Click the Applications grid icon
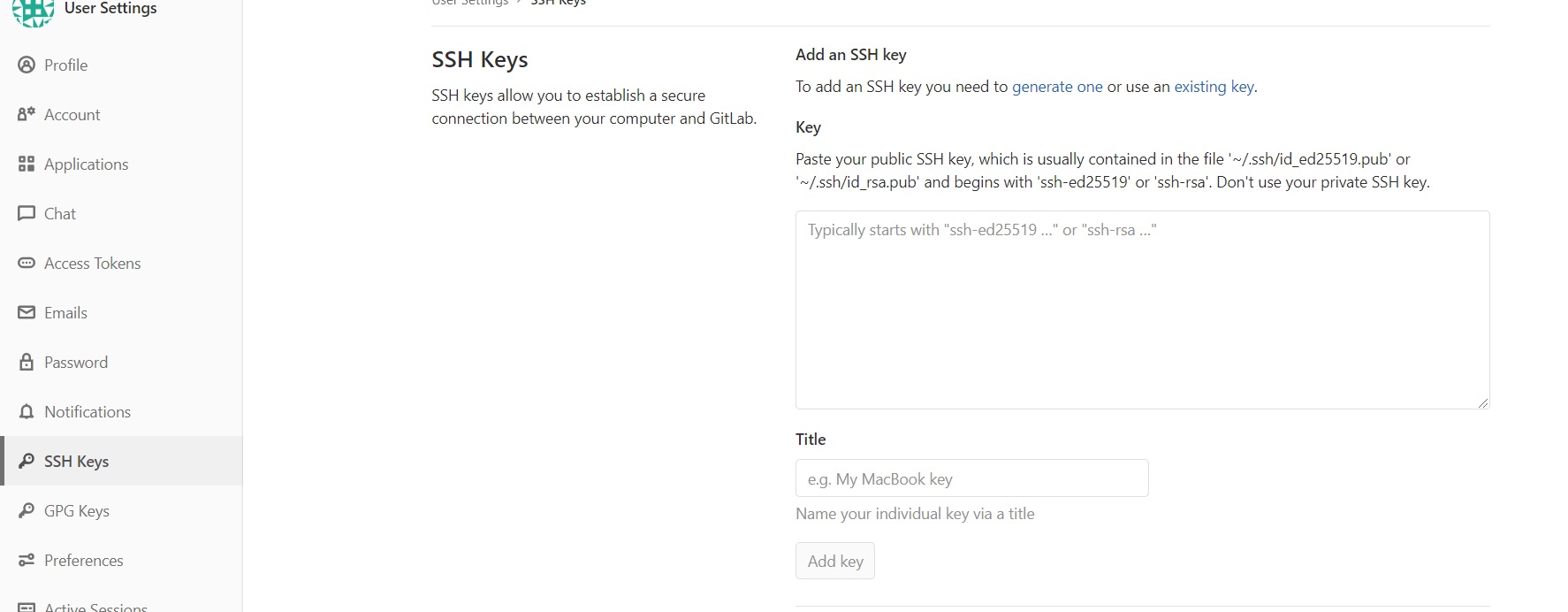The image size is (1568, 612). [x=27, y=164]
